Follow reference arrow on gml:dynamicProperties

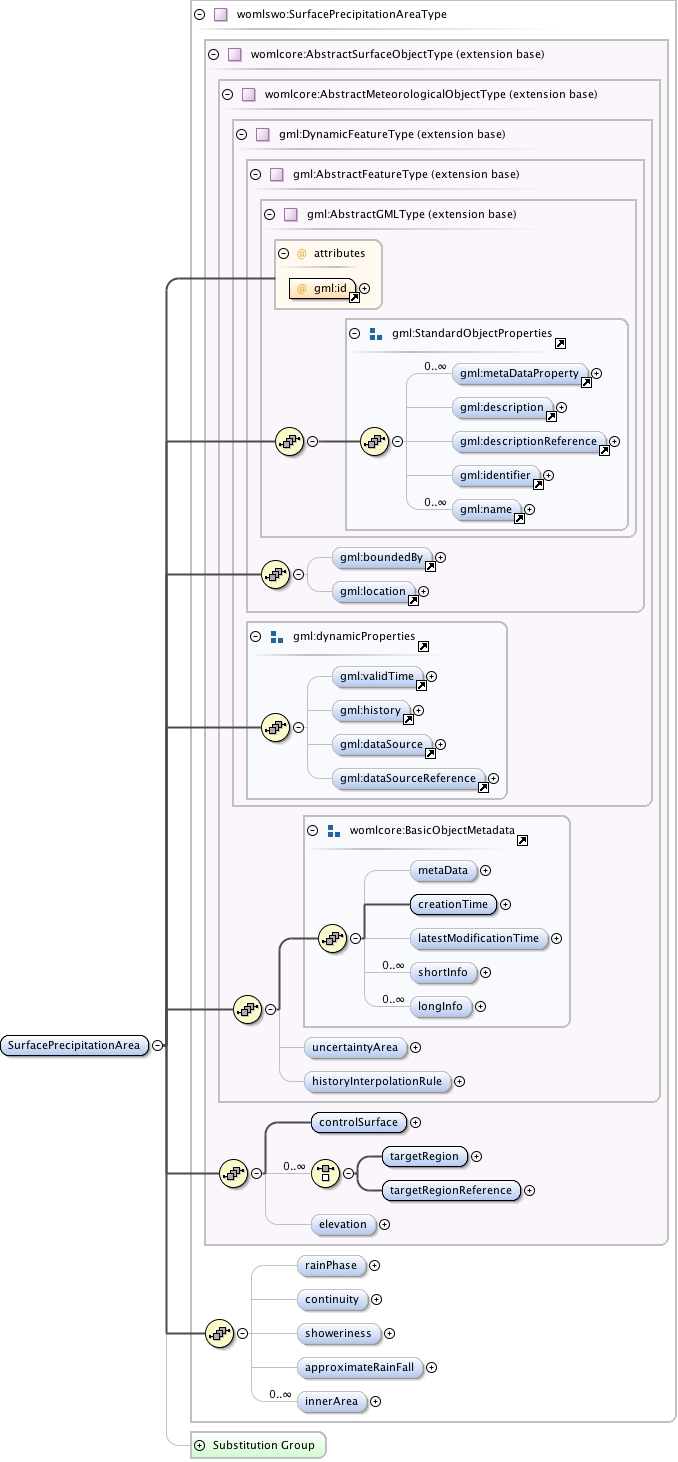(423, 647)
